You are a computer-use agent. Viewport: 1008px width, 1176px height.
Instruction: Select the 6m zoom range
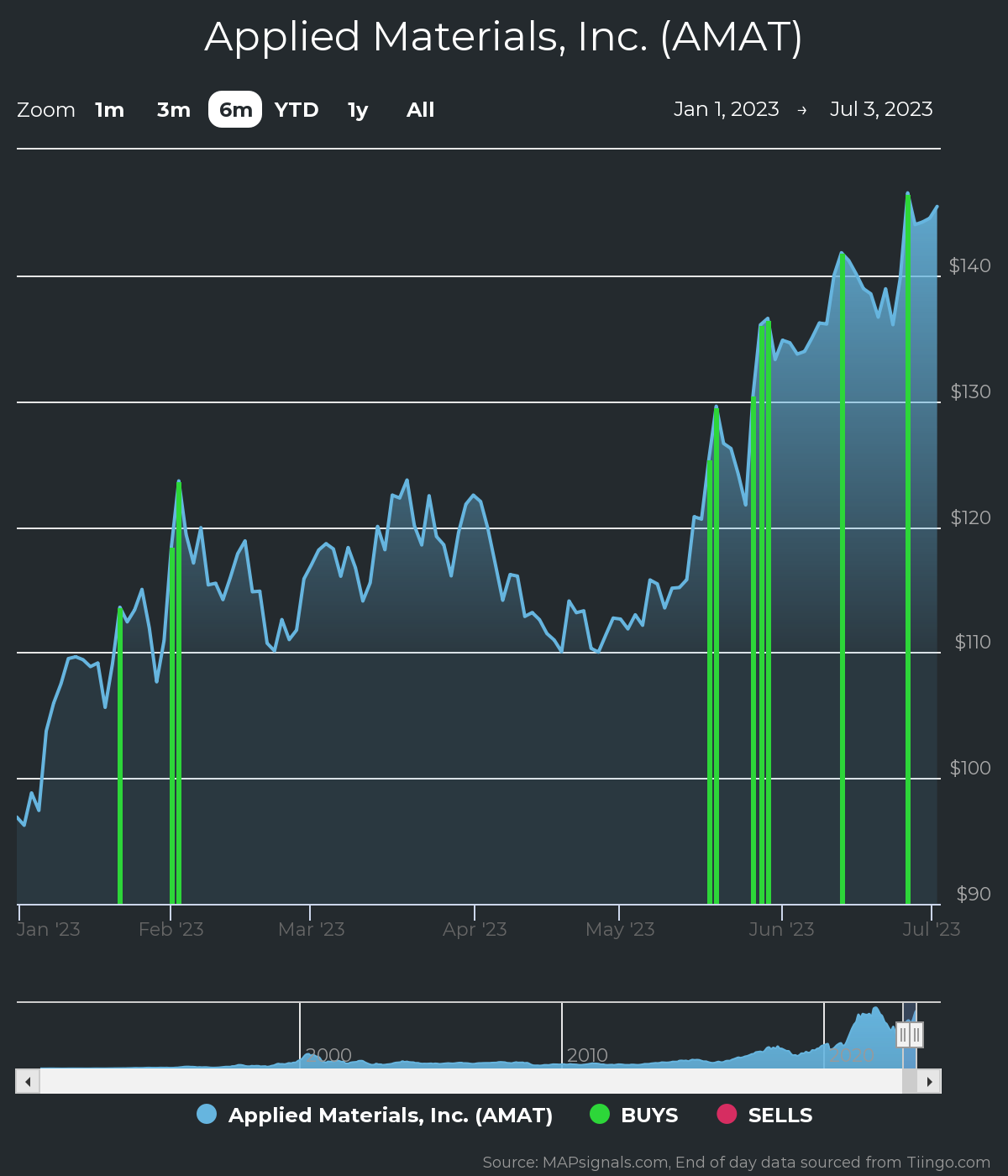(x=235, y=110)
